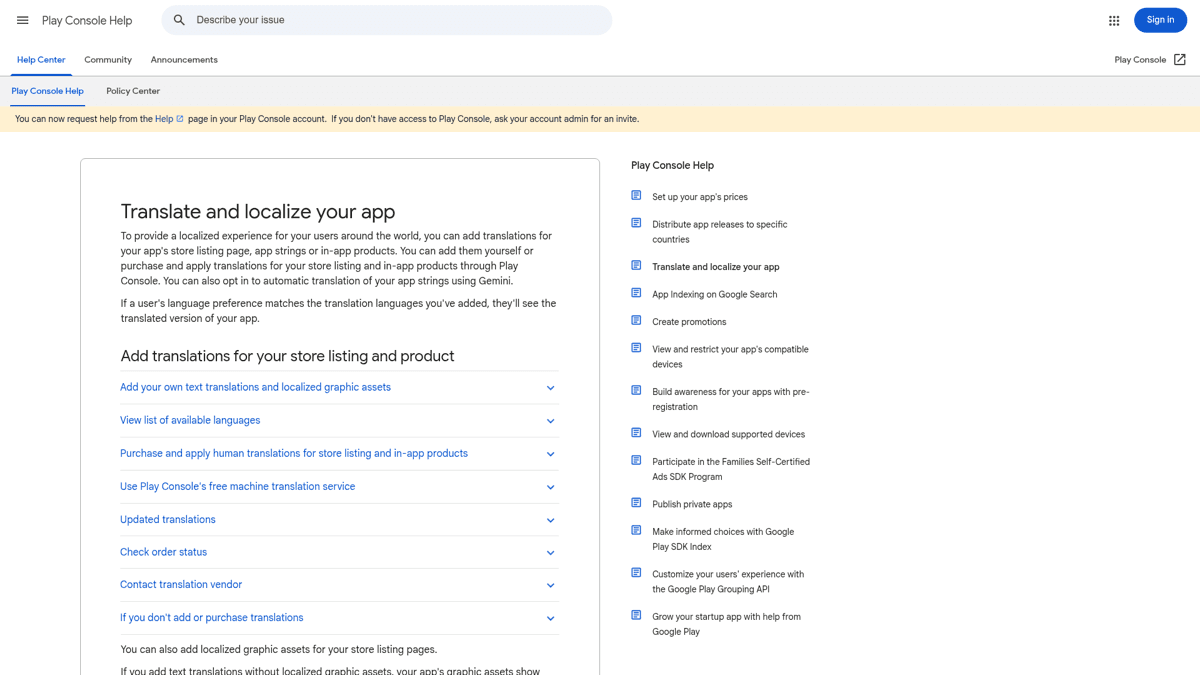Viewport: 1200px width, 675px height.
Task: Open the hamburger main menu
Action: [x=22, y=20]
